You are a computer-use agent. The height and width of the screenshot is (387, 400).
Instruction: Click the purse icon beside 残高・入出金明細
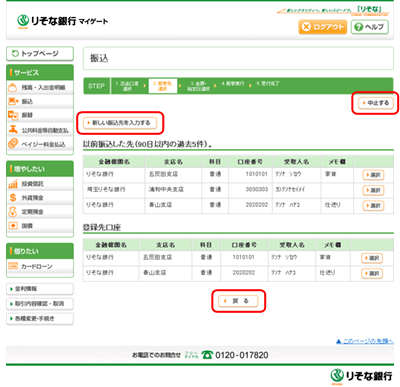click(x=13, y=88)
